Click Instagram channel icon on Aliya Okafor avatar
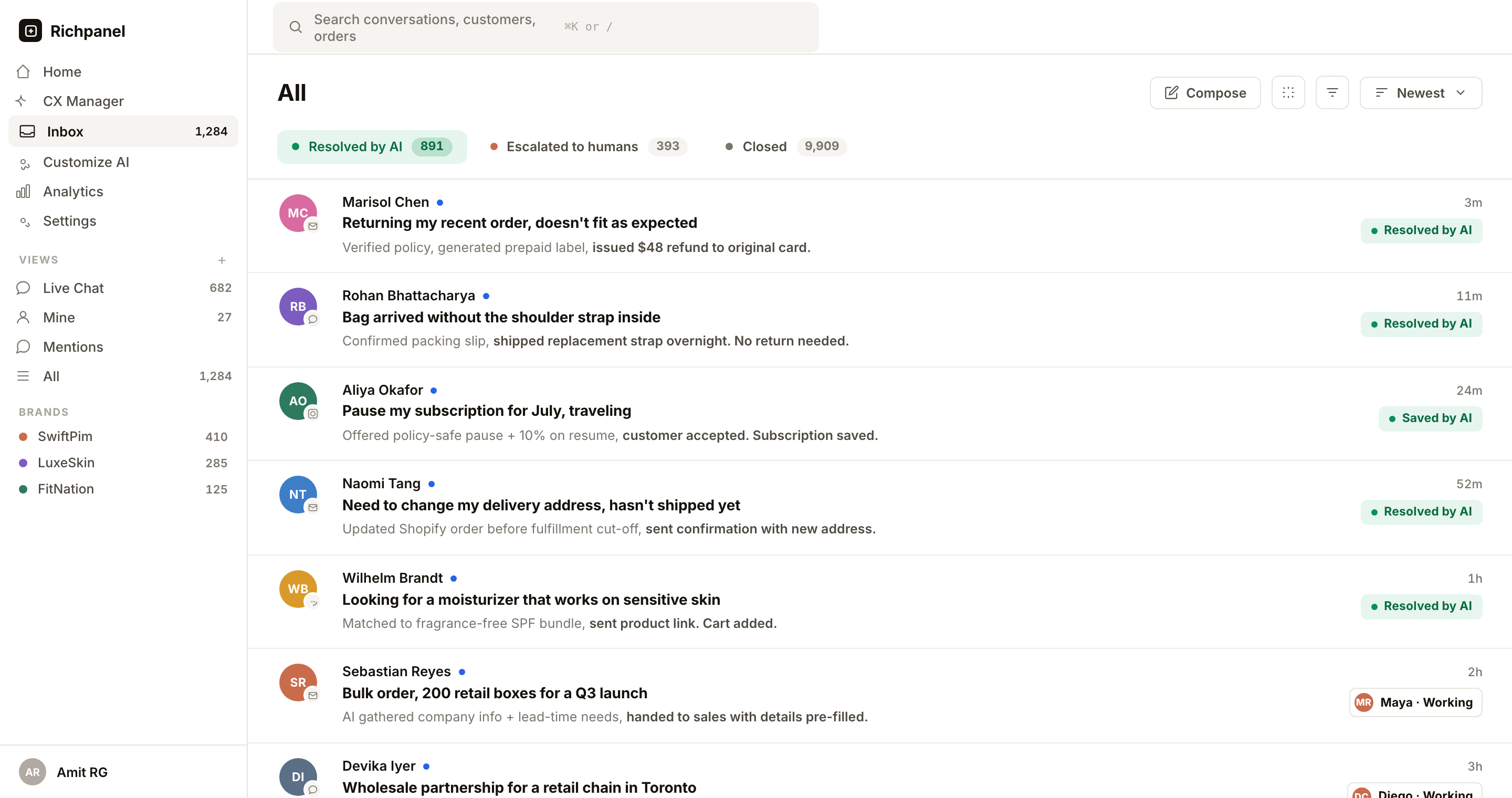Viewport: 1512px width, 798px height. click(x=313, y=414)
